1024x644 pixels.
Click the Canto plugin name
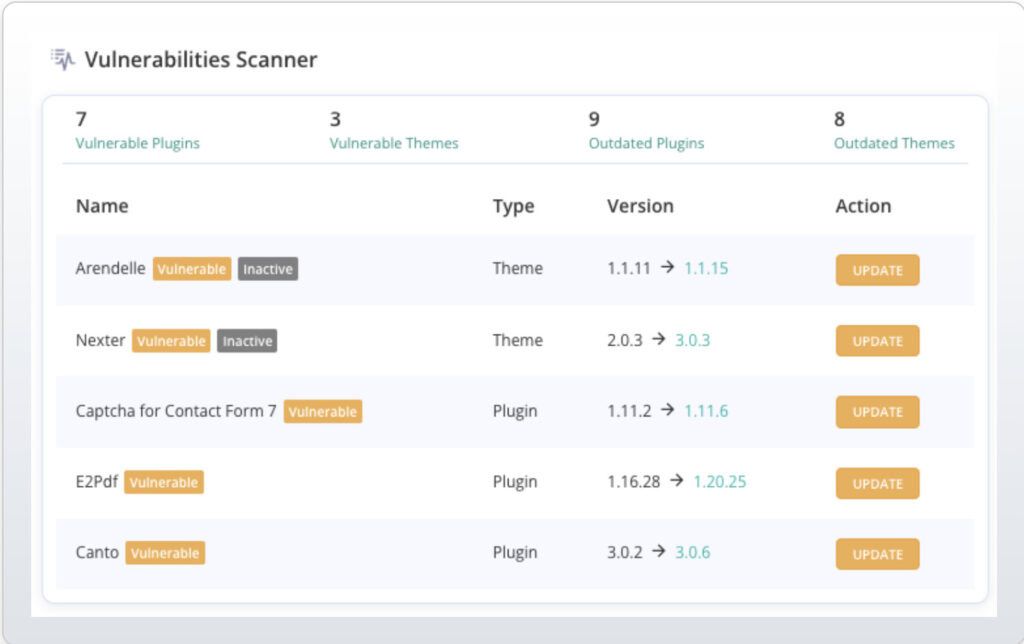tap(97, 552)
